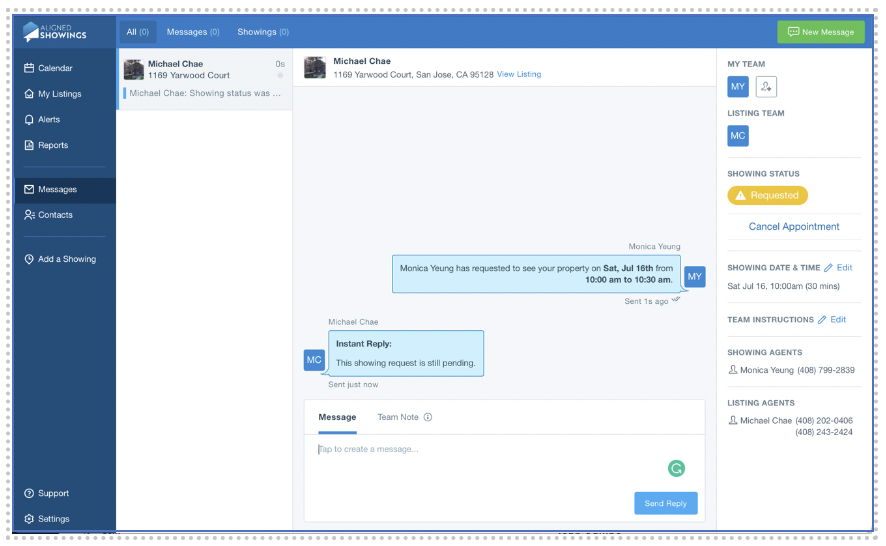Switch to the All (0) tab

click(x=137, y=32)
